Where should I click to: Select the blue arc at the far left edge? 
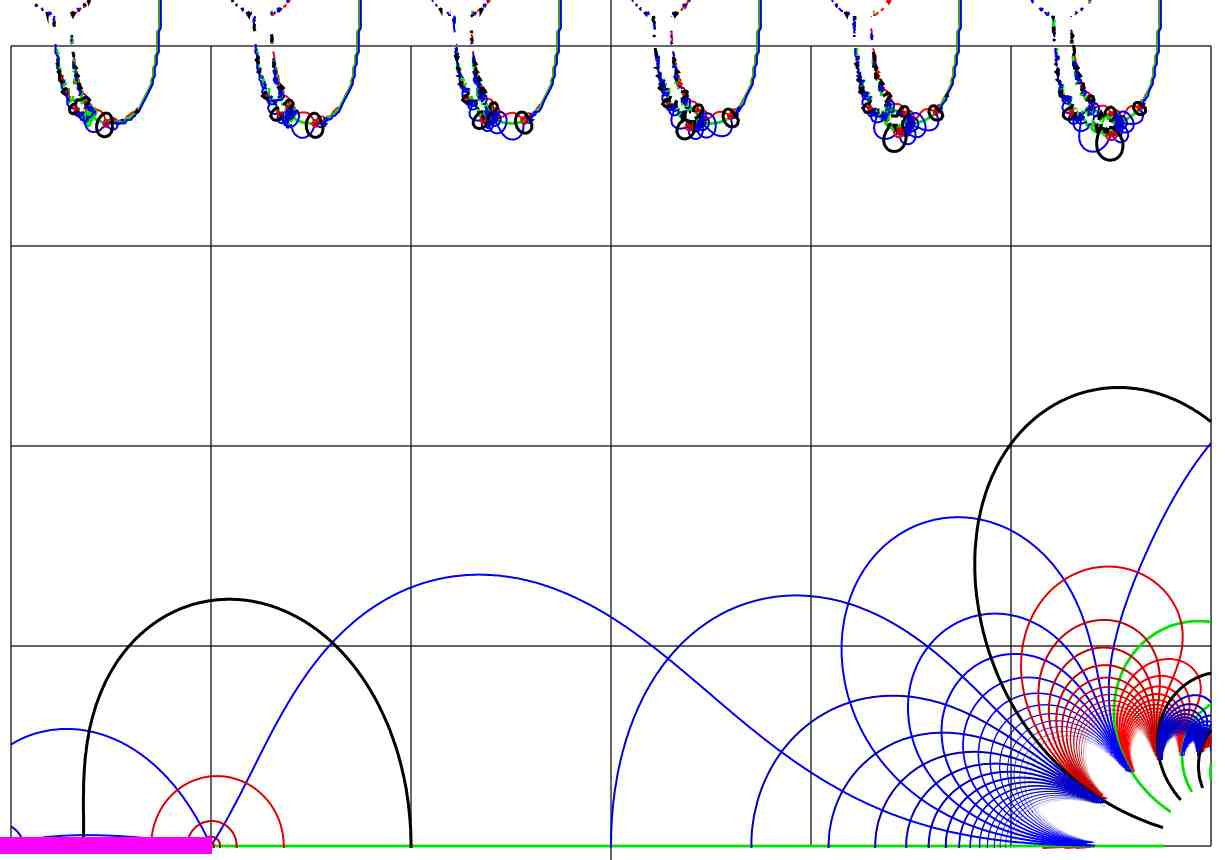(x=66, y=729)
